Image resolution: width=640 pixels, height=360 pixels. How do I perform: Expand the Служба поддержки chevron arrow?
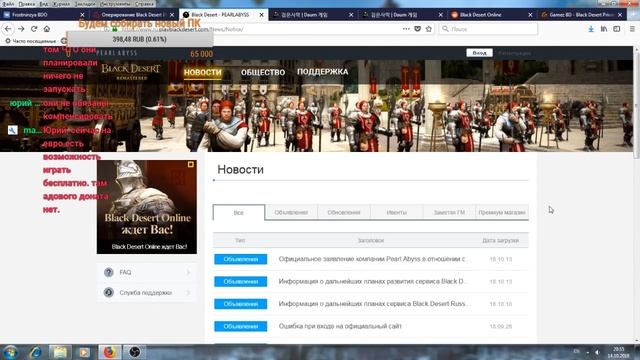188,292
